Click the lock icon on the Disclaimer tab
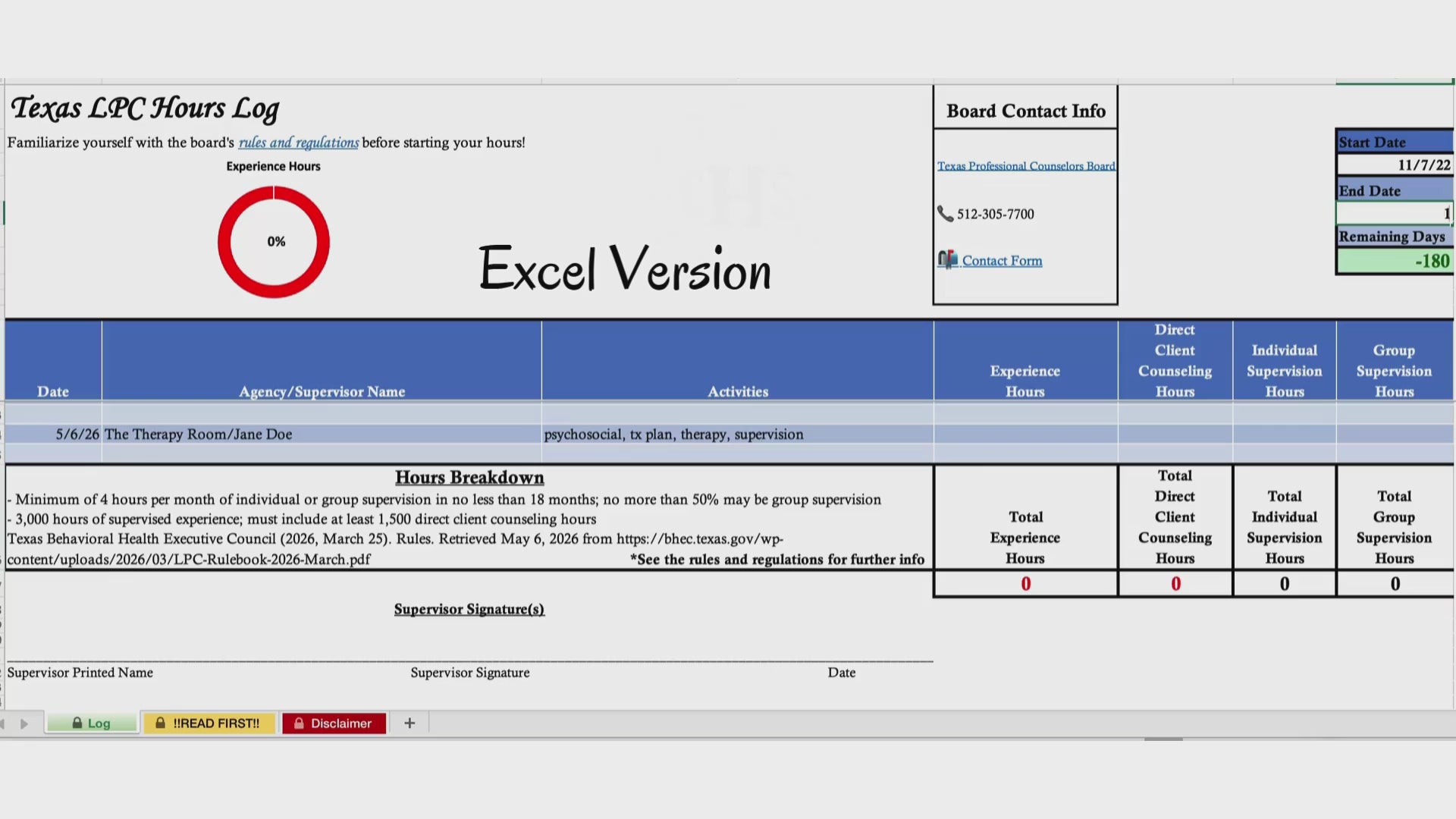1456x819 pixels. coord(299,723)
